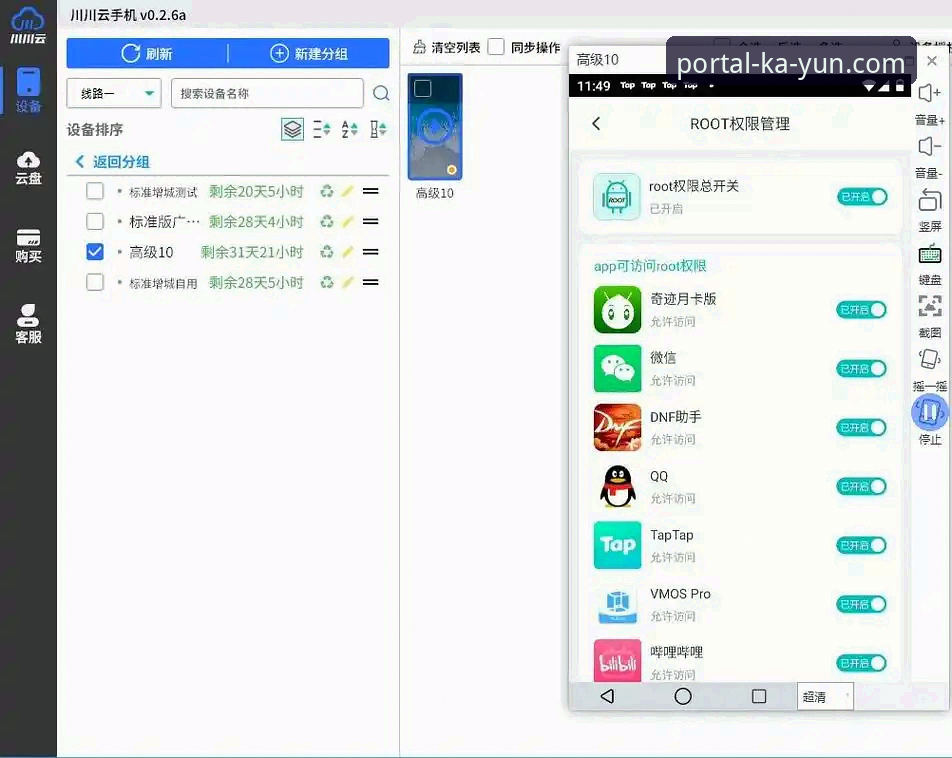Click the edit pencil for 高级10
Viewport: 952px width, 758px height.
347,251
